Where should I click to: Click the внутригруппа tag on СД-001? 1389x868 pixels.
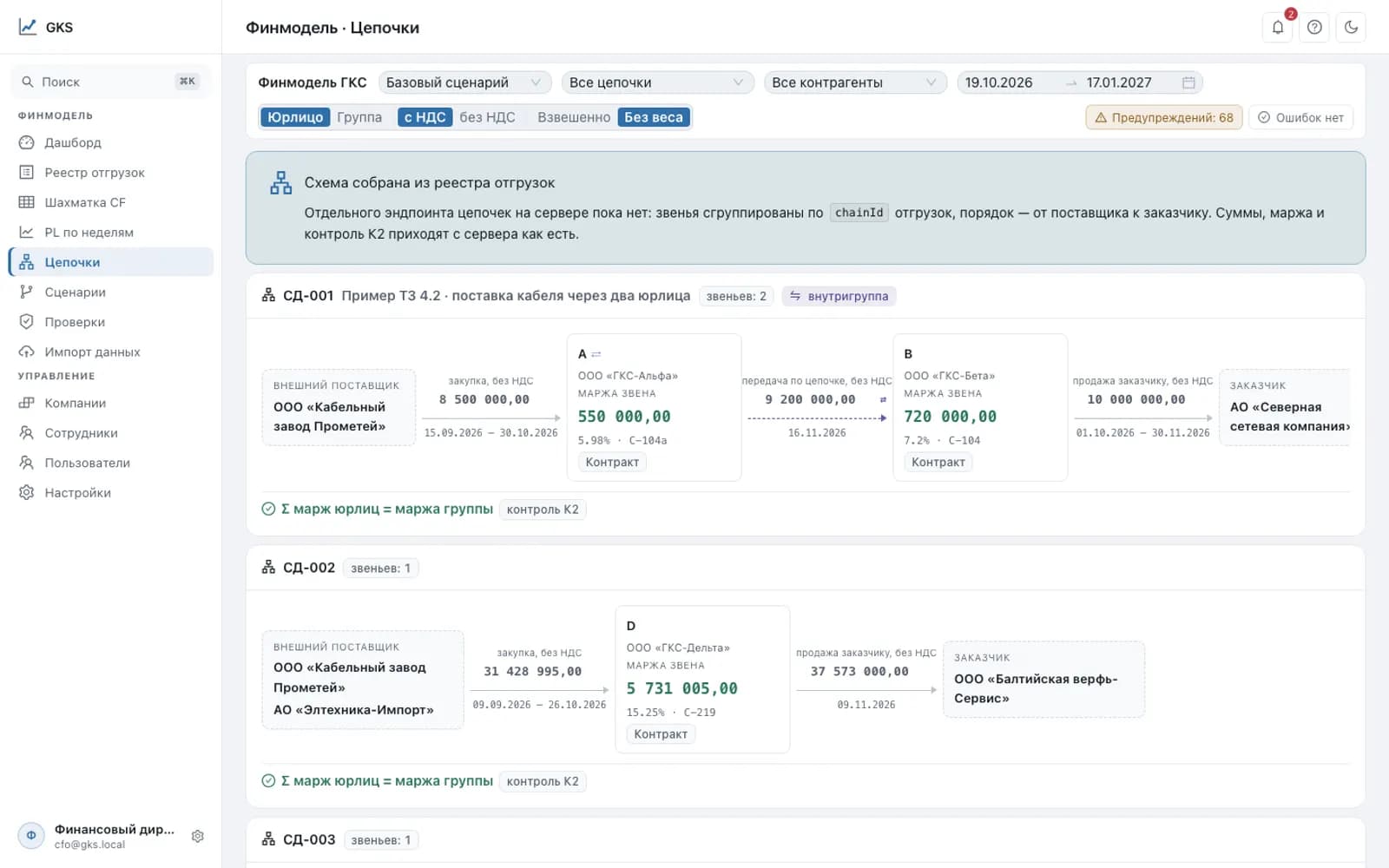point(839,296)
